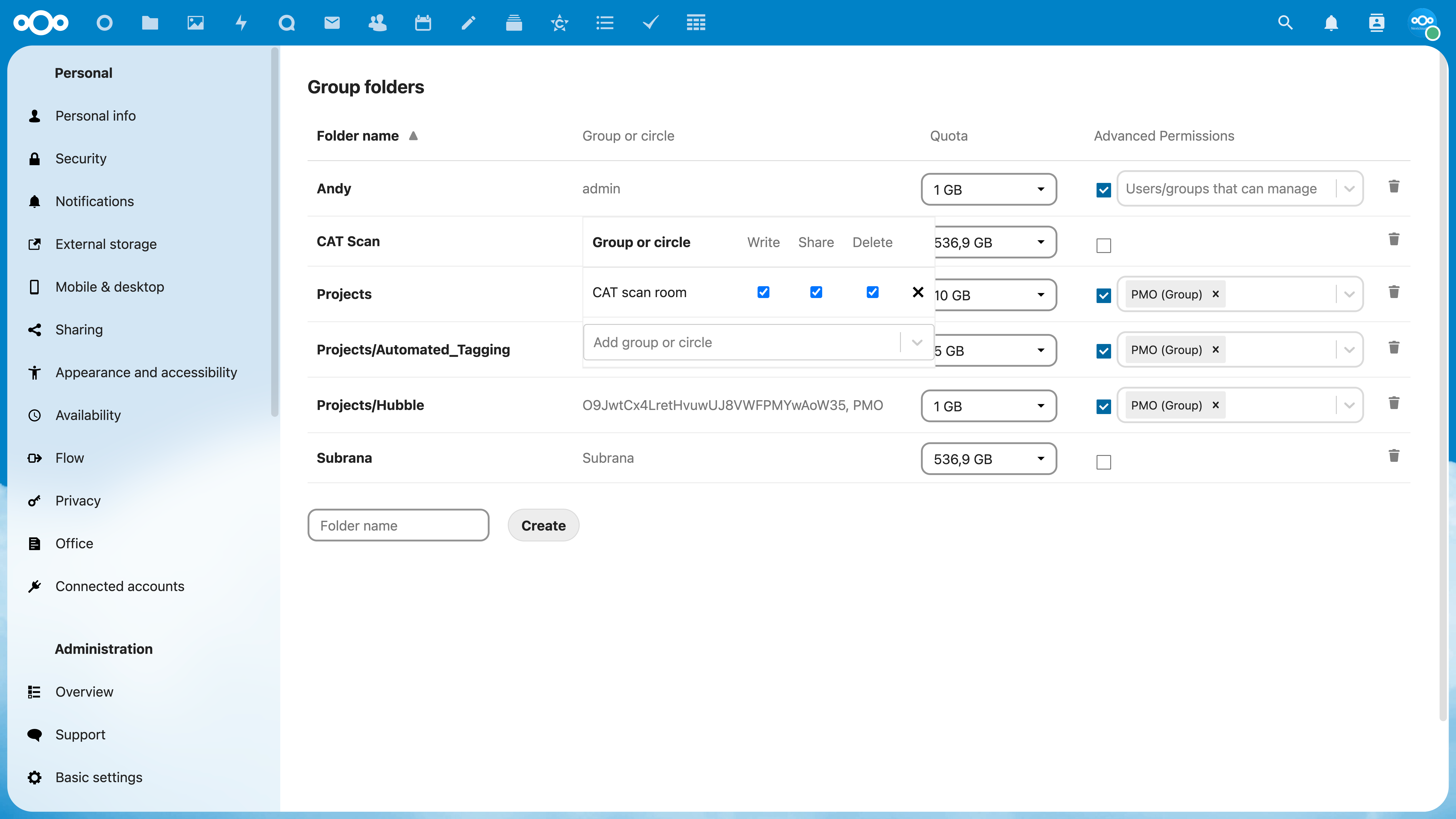Click the sidebar scrollbar
The image size is (1456, 819).
point(275,232)
